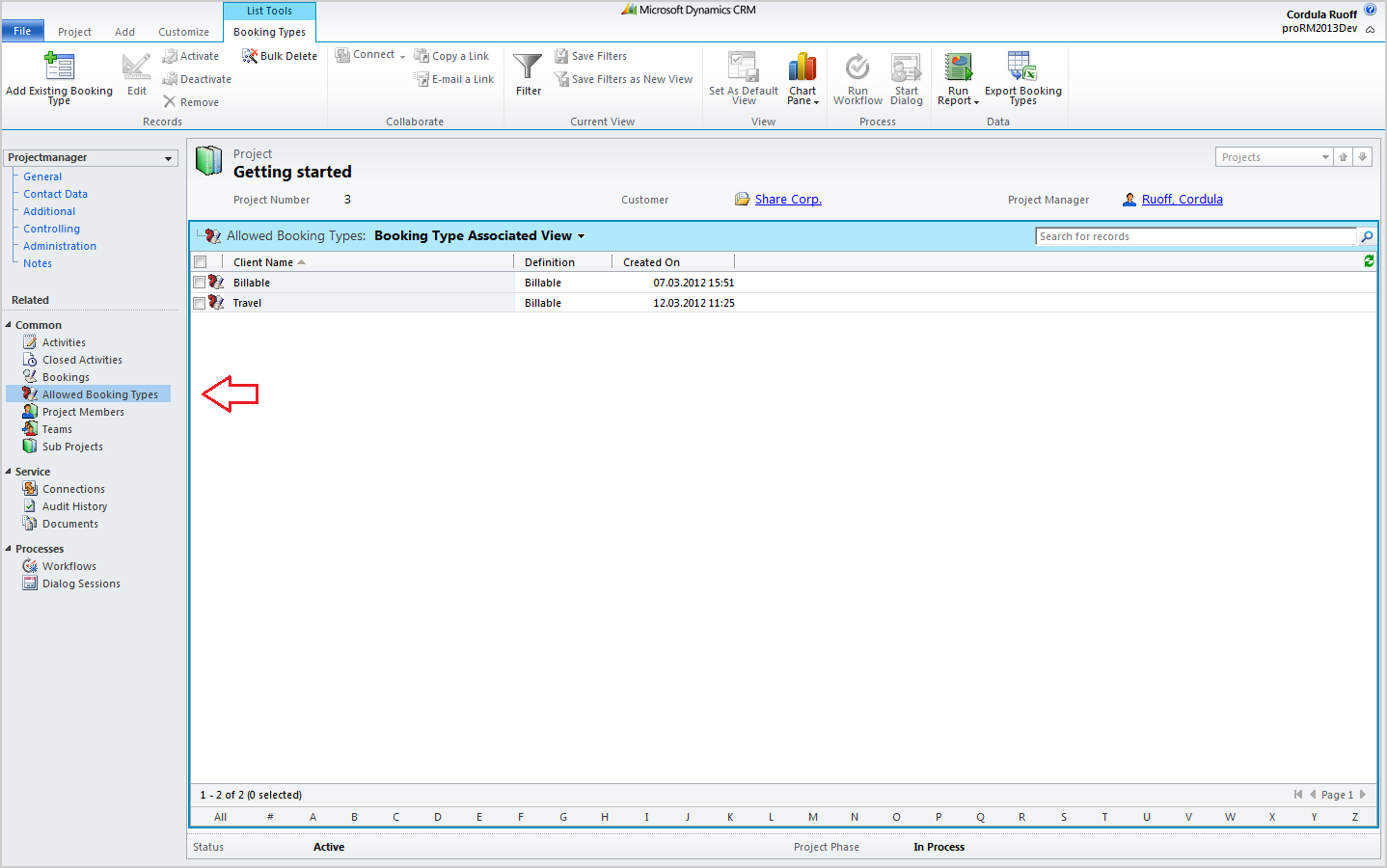Click Add Existing Booking Type icon
Screen dimensions: 1387x868
click(60, 66)
